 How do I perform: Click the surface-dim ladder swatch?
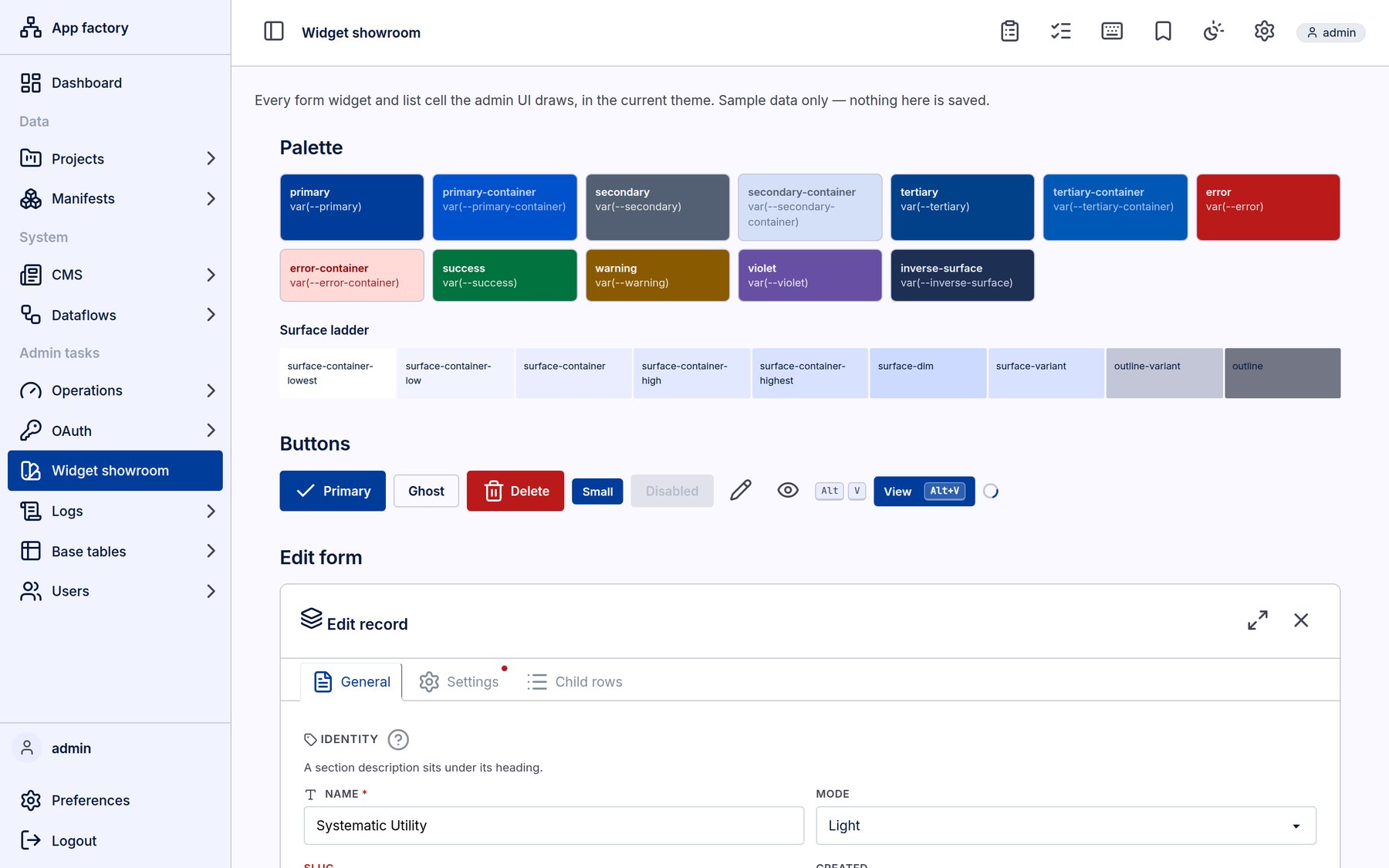tap(928, 373)
